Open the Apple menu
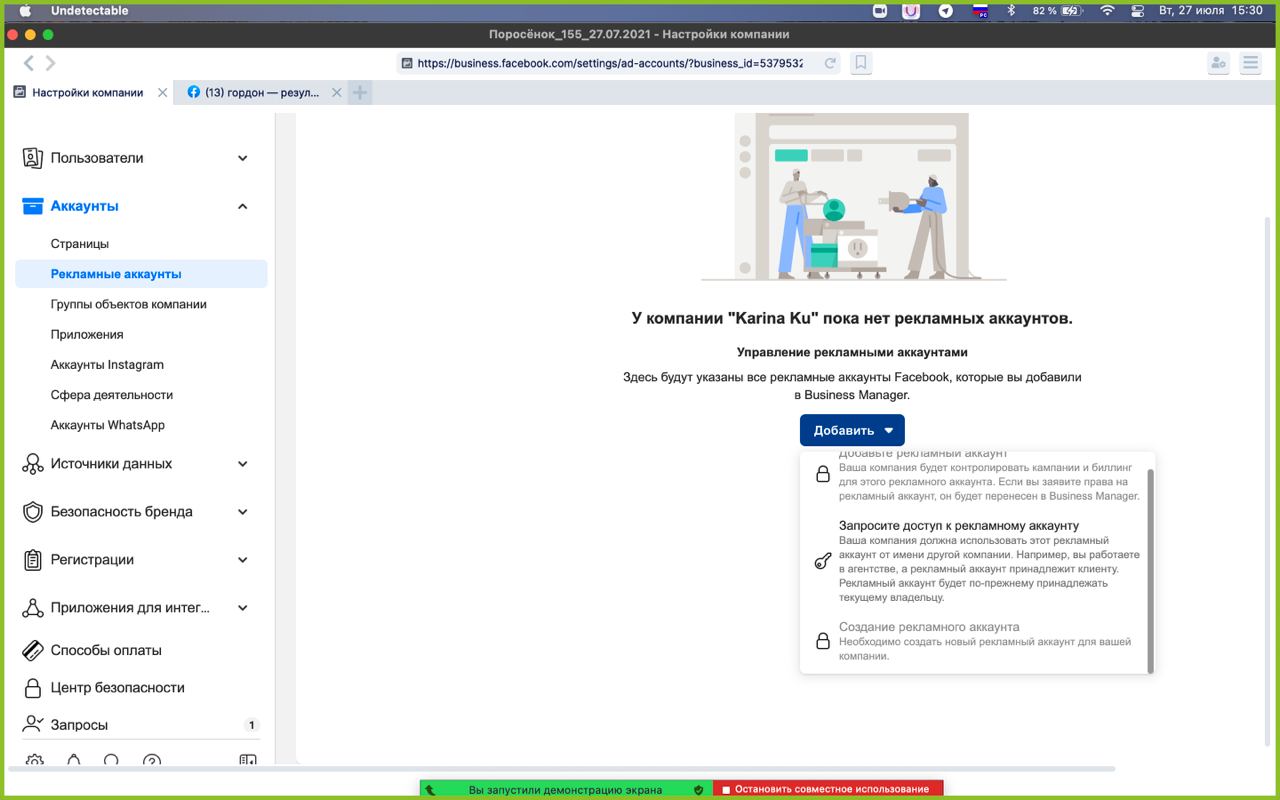 pyautogui.click(x=25, y=10)
